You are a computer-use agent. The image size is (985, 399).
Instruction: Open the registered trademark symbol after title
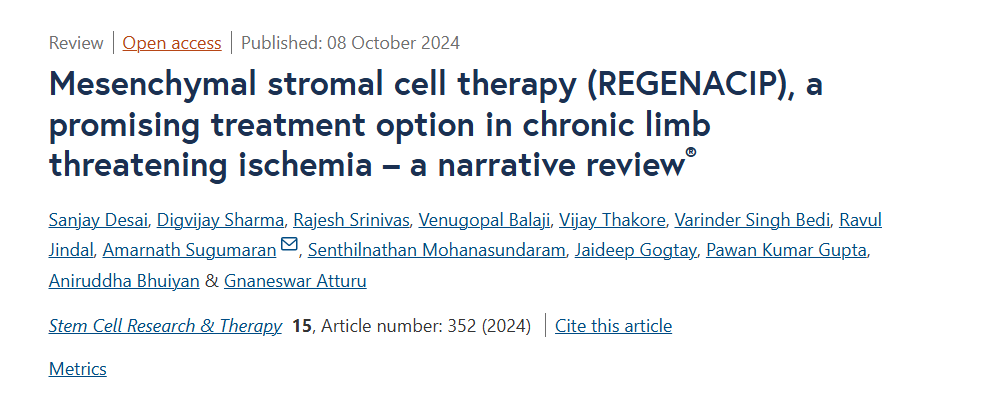691,153
